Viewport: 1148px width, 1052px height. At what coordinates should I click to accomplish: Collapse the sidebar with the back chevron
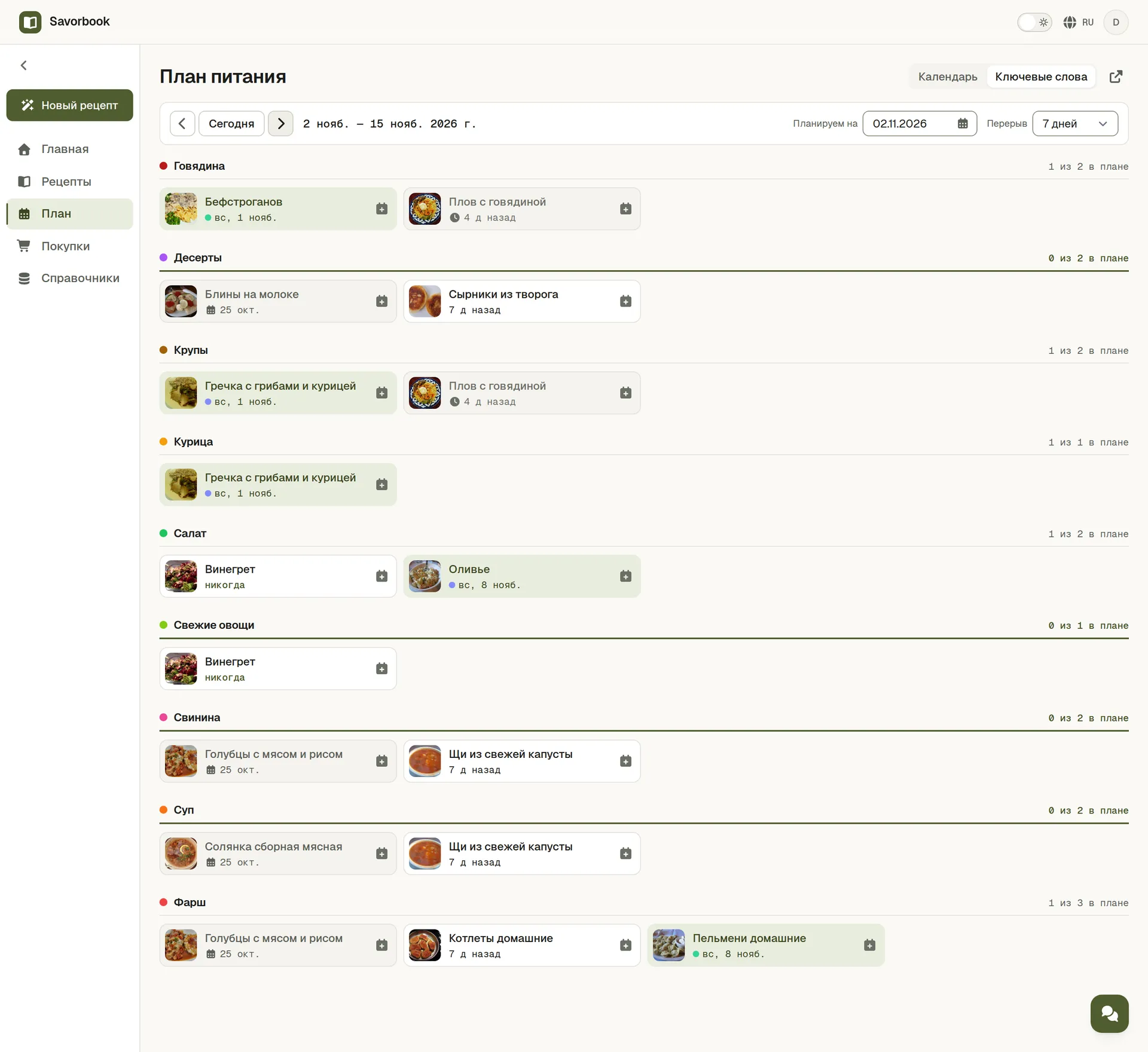coord(24,65)
